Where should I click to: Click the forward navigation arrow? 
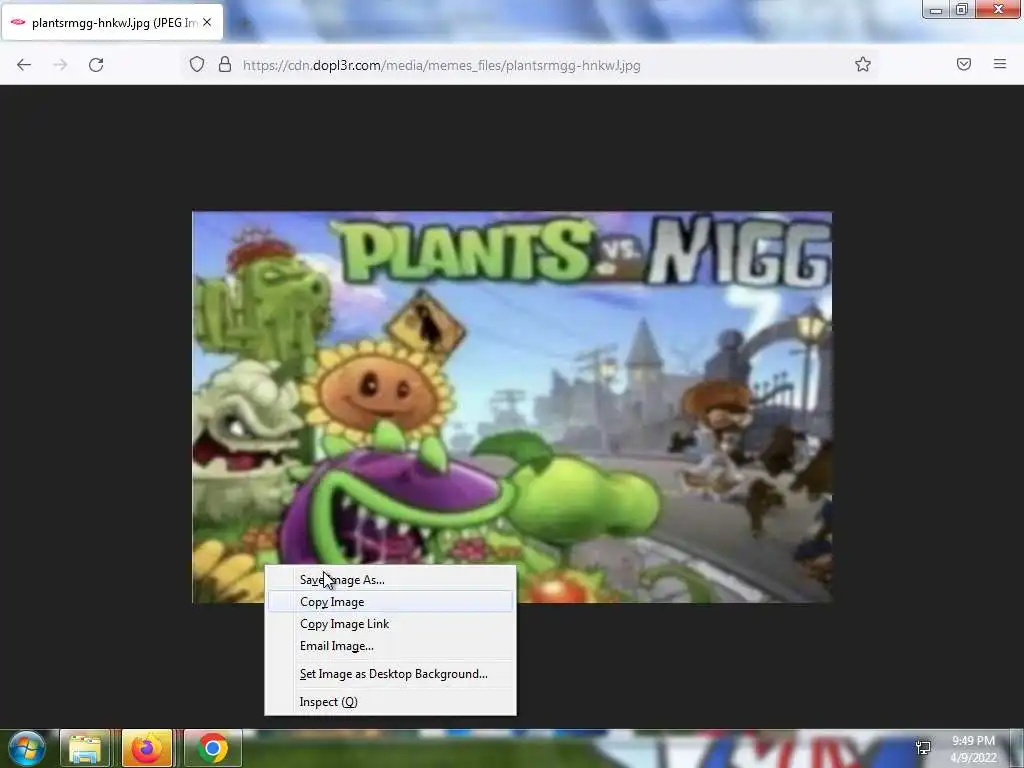coord(60,65)
